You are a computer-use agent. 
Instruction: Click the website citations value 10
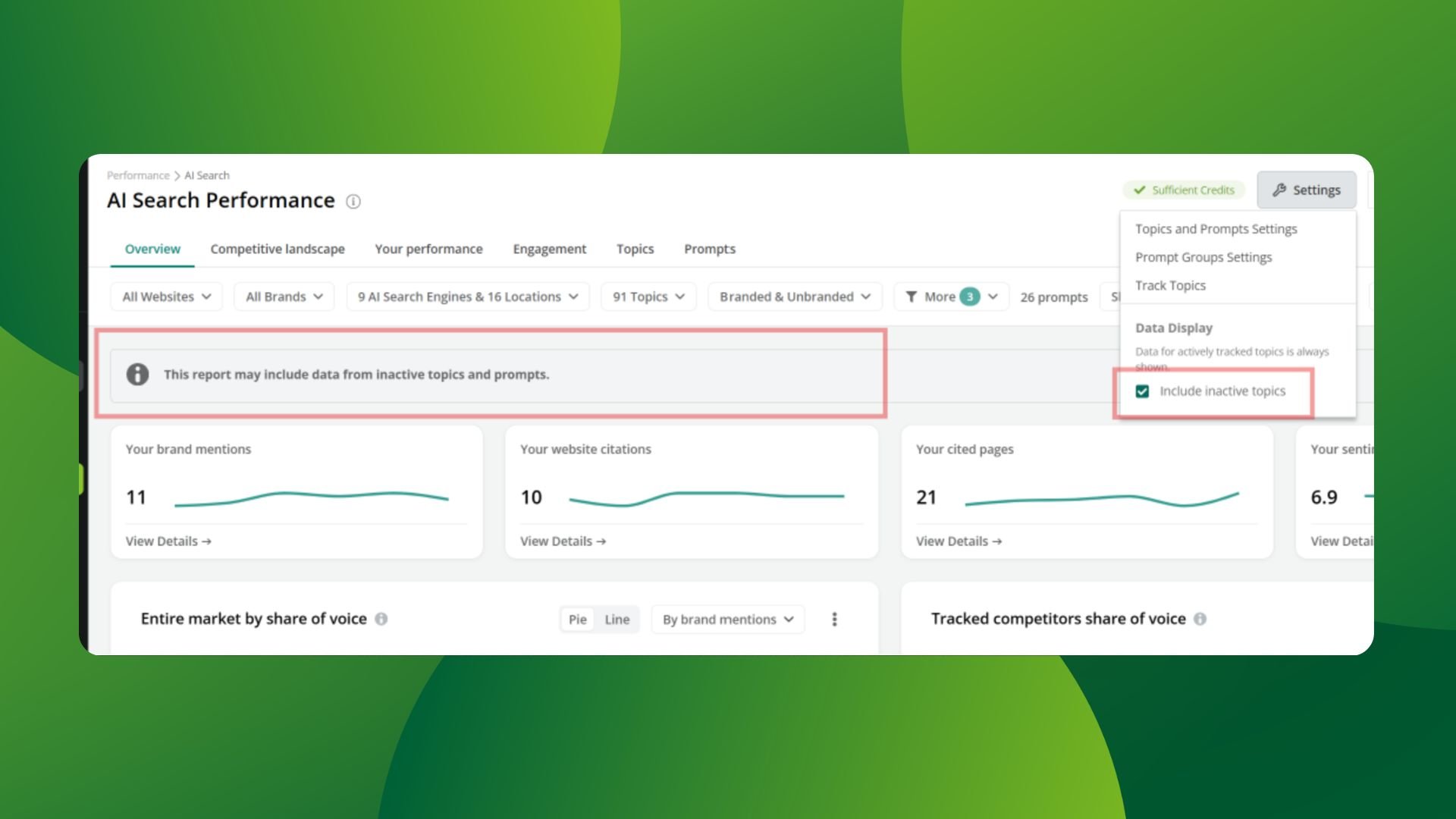531,497
